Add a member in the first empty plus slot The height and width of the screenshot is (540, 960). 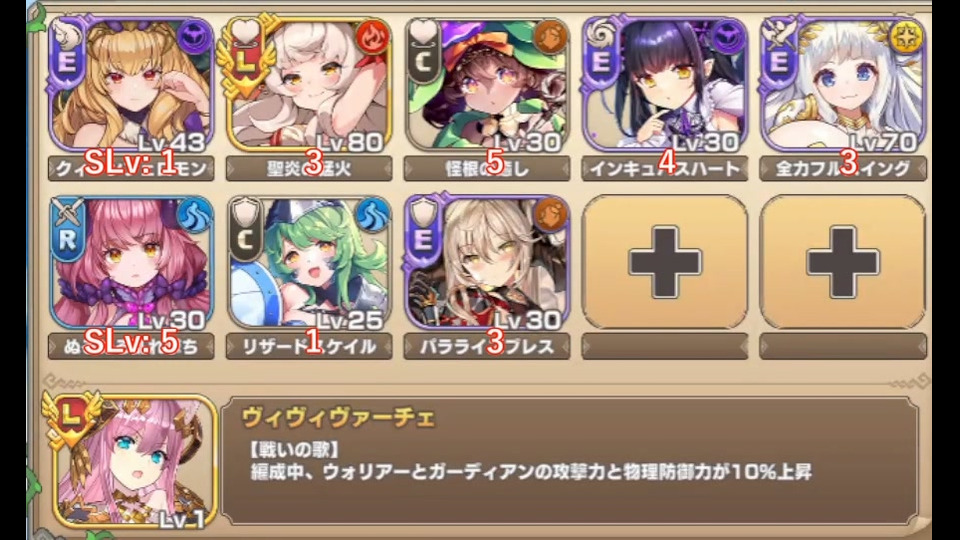[664, 262]
